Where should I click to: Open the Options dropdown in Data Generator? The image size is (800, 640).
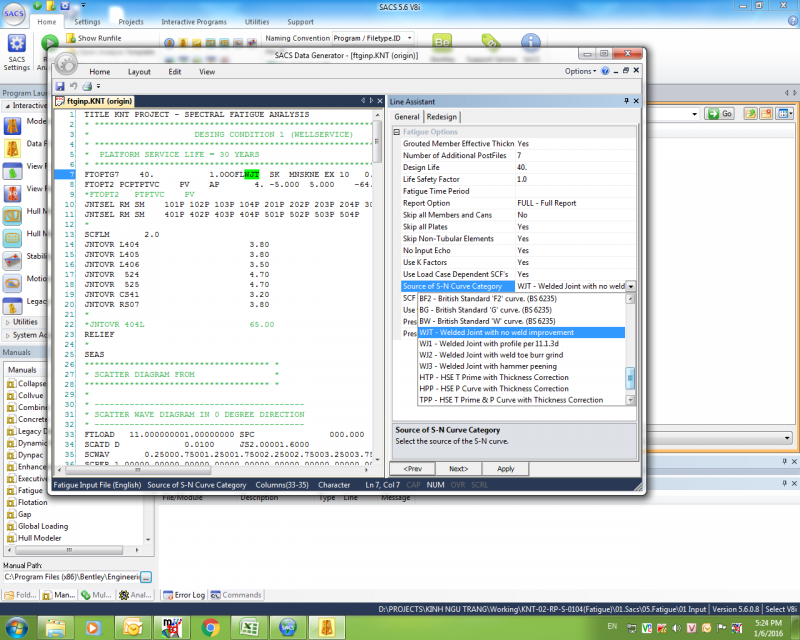580,71
